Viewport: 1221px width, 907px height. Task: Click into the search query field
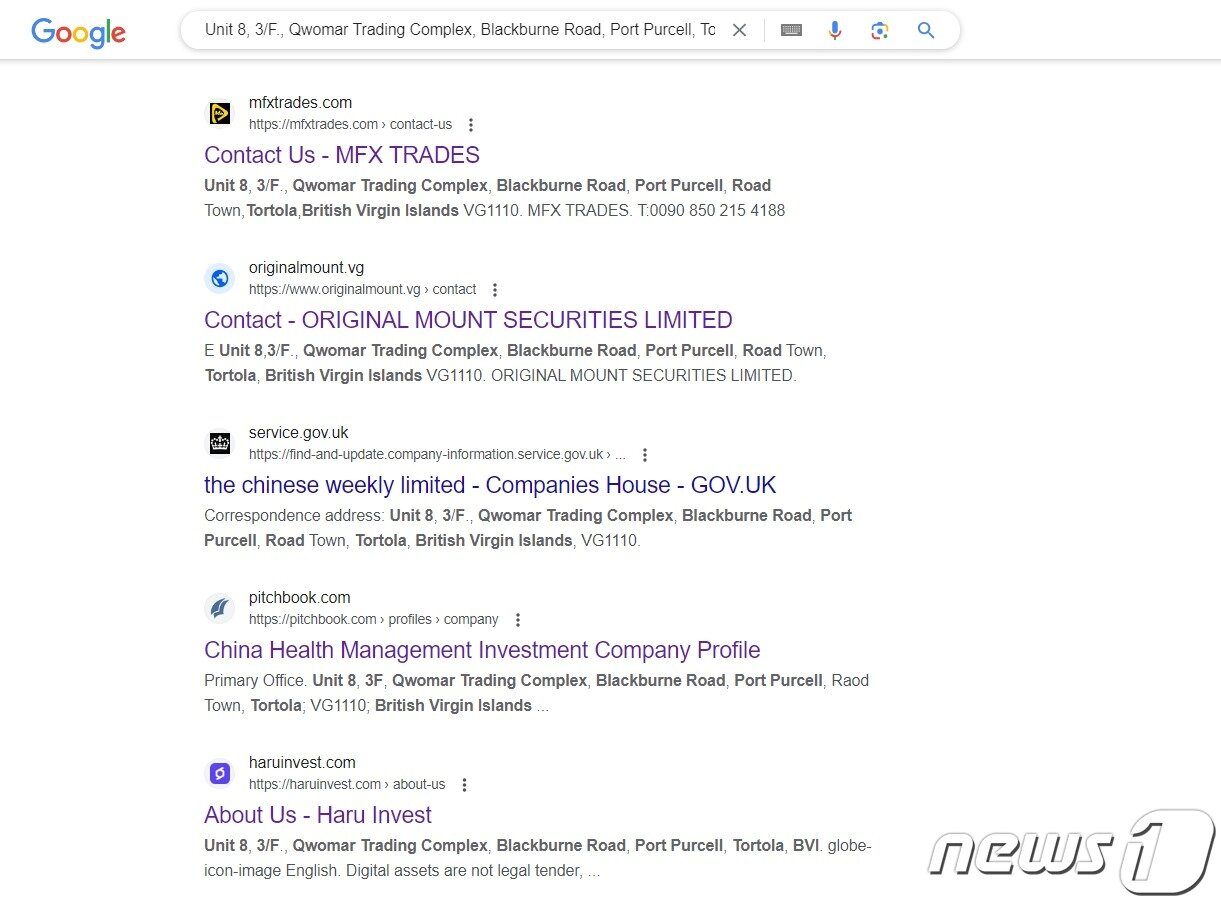coord(460,30)
